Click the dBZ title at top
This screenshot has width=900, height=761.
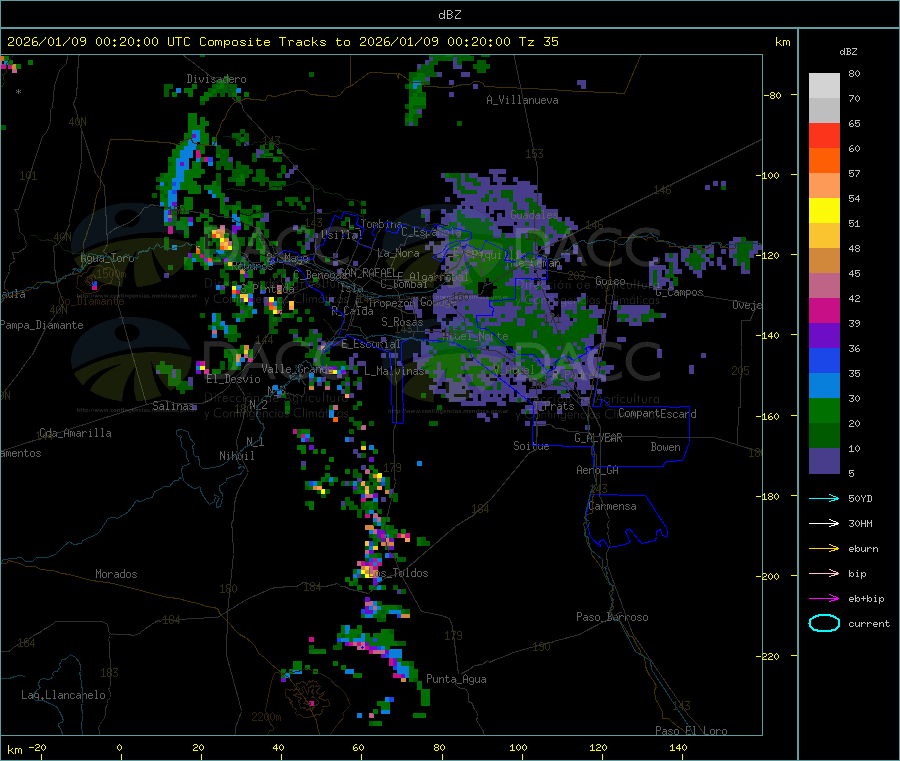[449, 15]
